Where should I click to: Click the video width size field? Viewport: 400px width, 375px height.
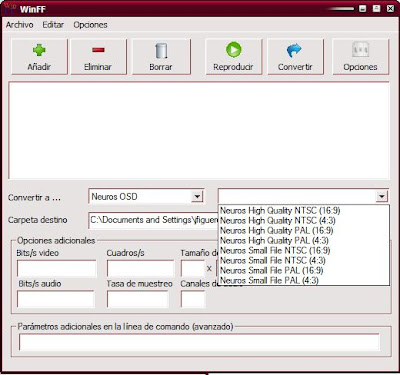pyautogui.click(x=193, y=269)
